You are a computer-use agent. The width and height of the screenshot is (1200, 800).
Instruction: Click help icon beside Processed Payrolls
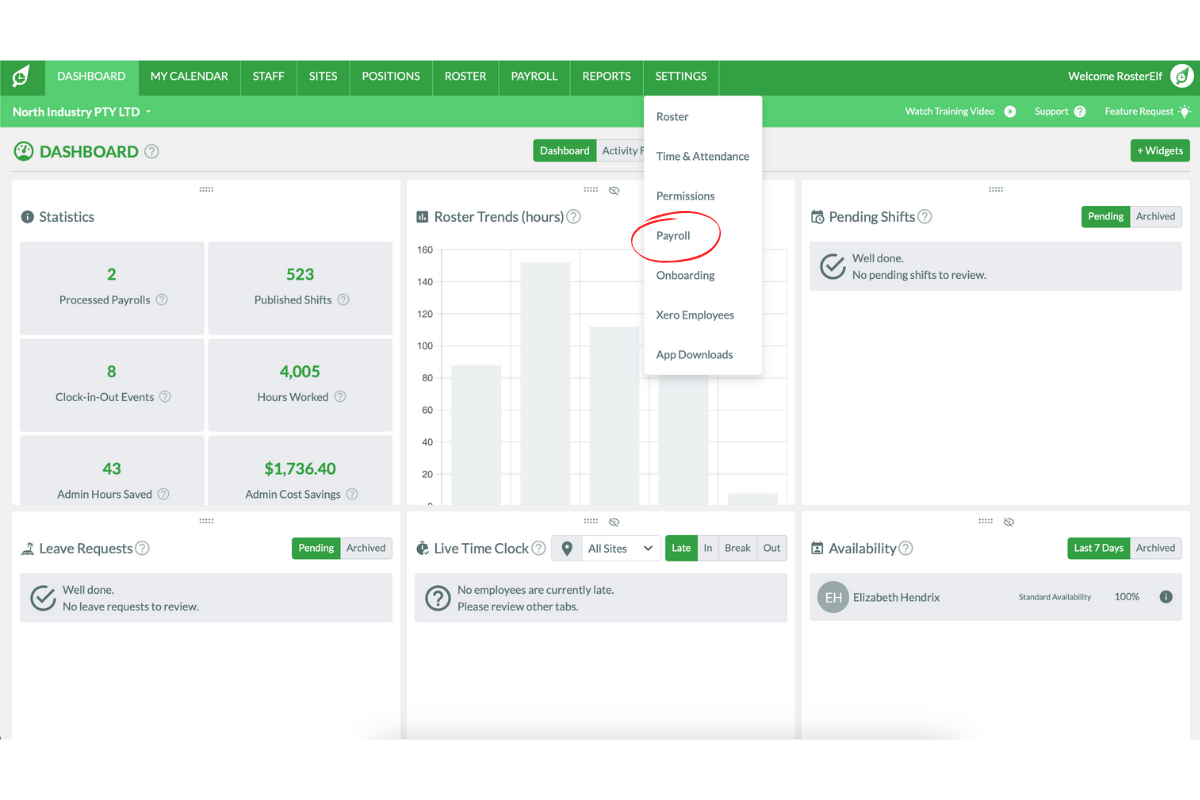pyautogui.click(x=162, y=300)
